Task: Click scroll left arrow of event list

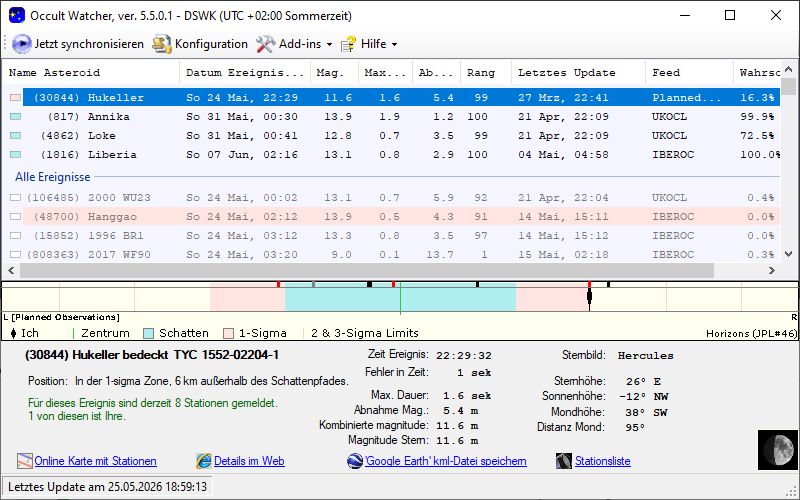Action: pos(11,270)
